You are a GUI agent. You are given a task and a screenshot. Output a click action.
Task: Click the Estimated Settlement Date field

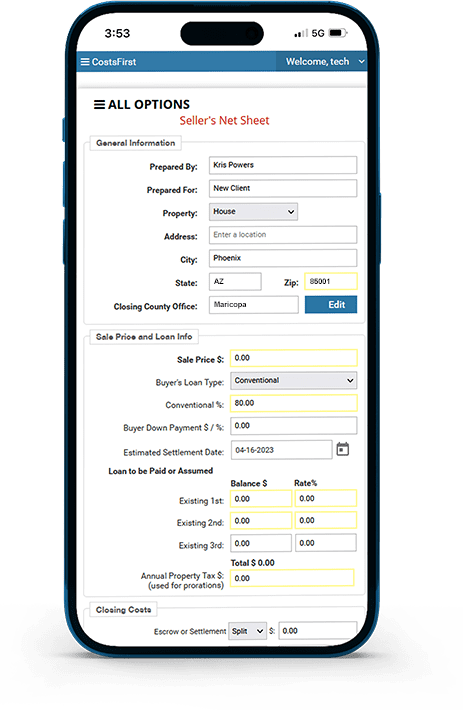[282, 450]
